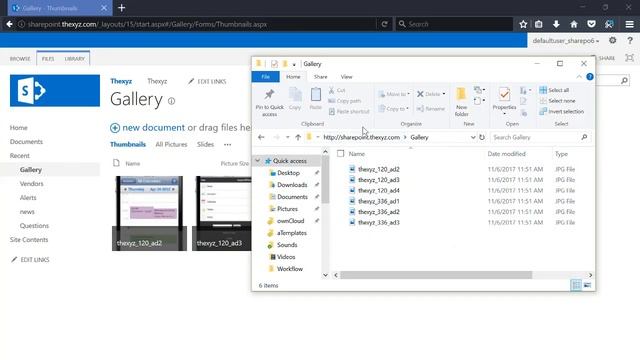
Task: Refresh the Explorer Gallery folder
Action: point(482,137)
